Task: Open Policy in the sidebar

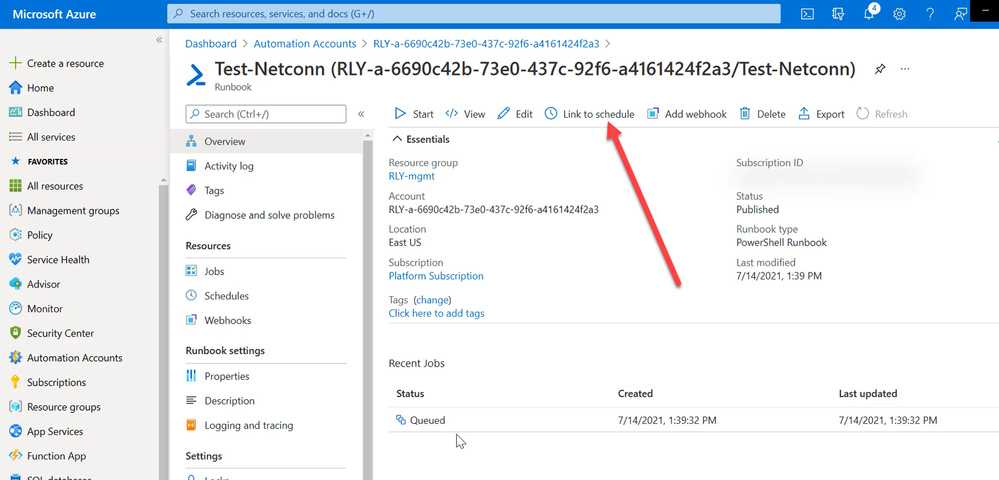Action: point(40,235)
